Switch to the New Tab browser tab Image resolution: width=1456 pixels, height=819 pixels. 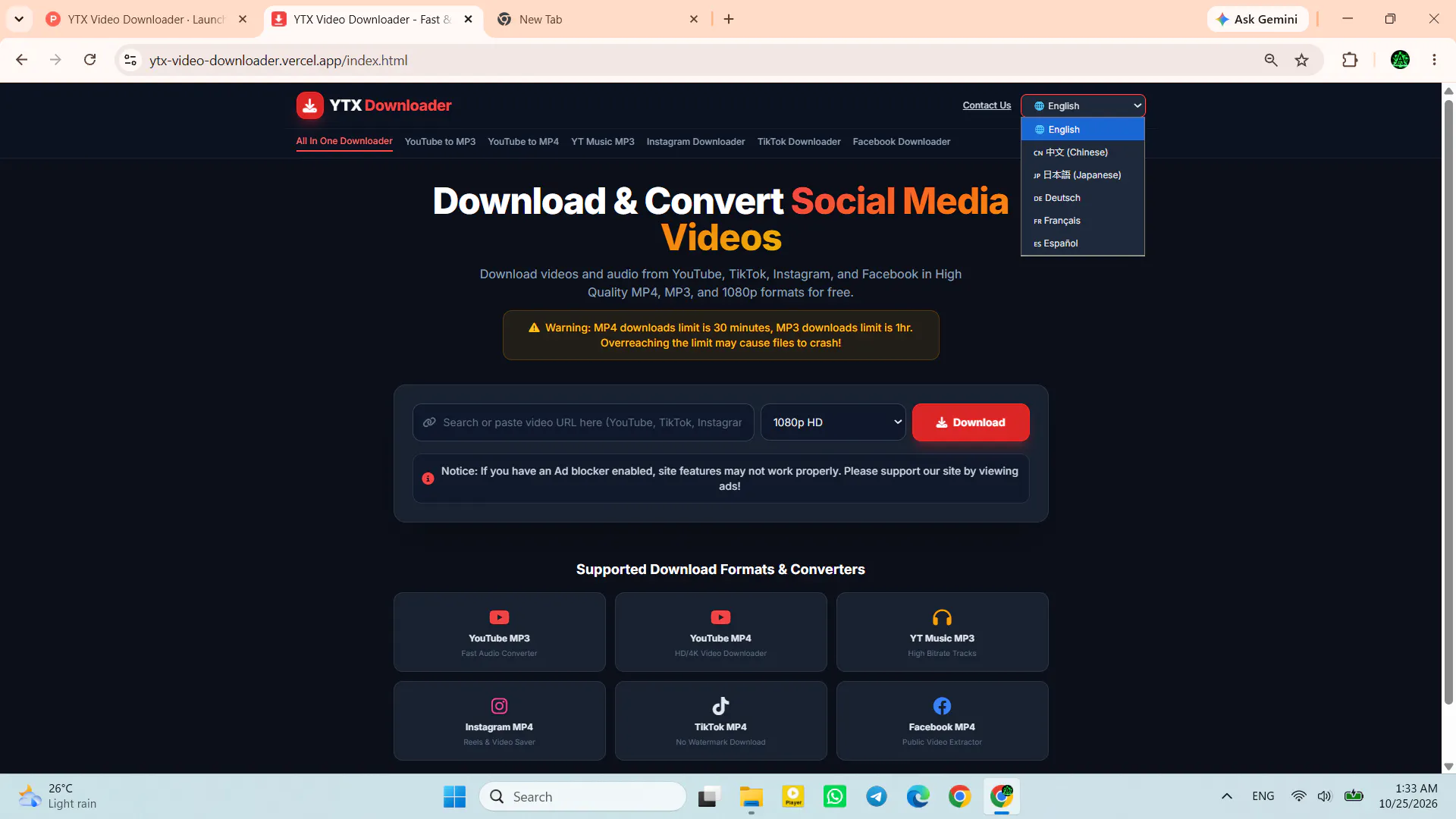click(598, 19)
